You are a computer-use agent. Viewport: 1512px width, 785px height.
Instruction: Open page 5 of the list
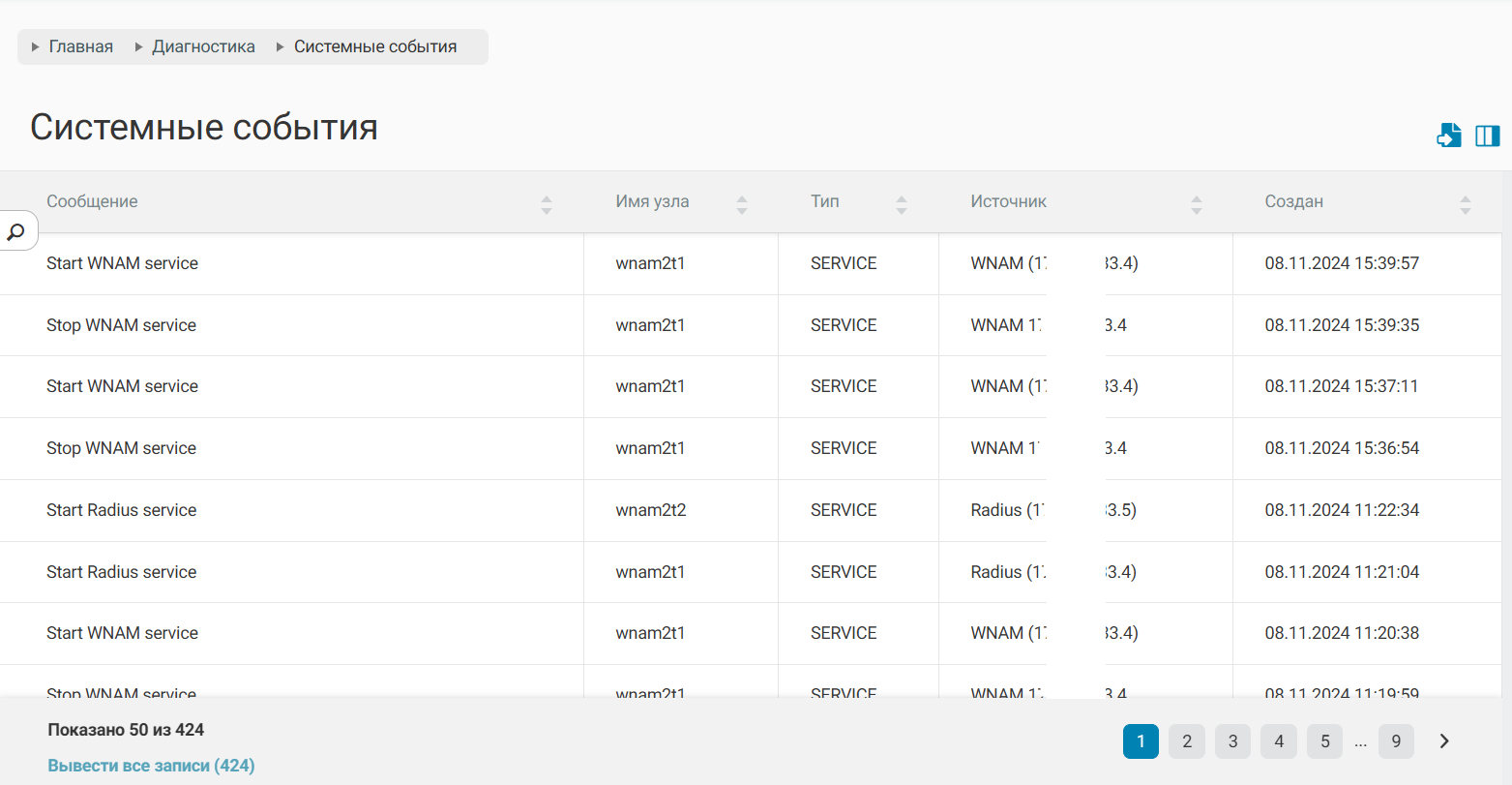(x=1324, y=741)
